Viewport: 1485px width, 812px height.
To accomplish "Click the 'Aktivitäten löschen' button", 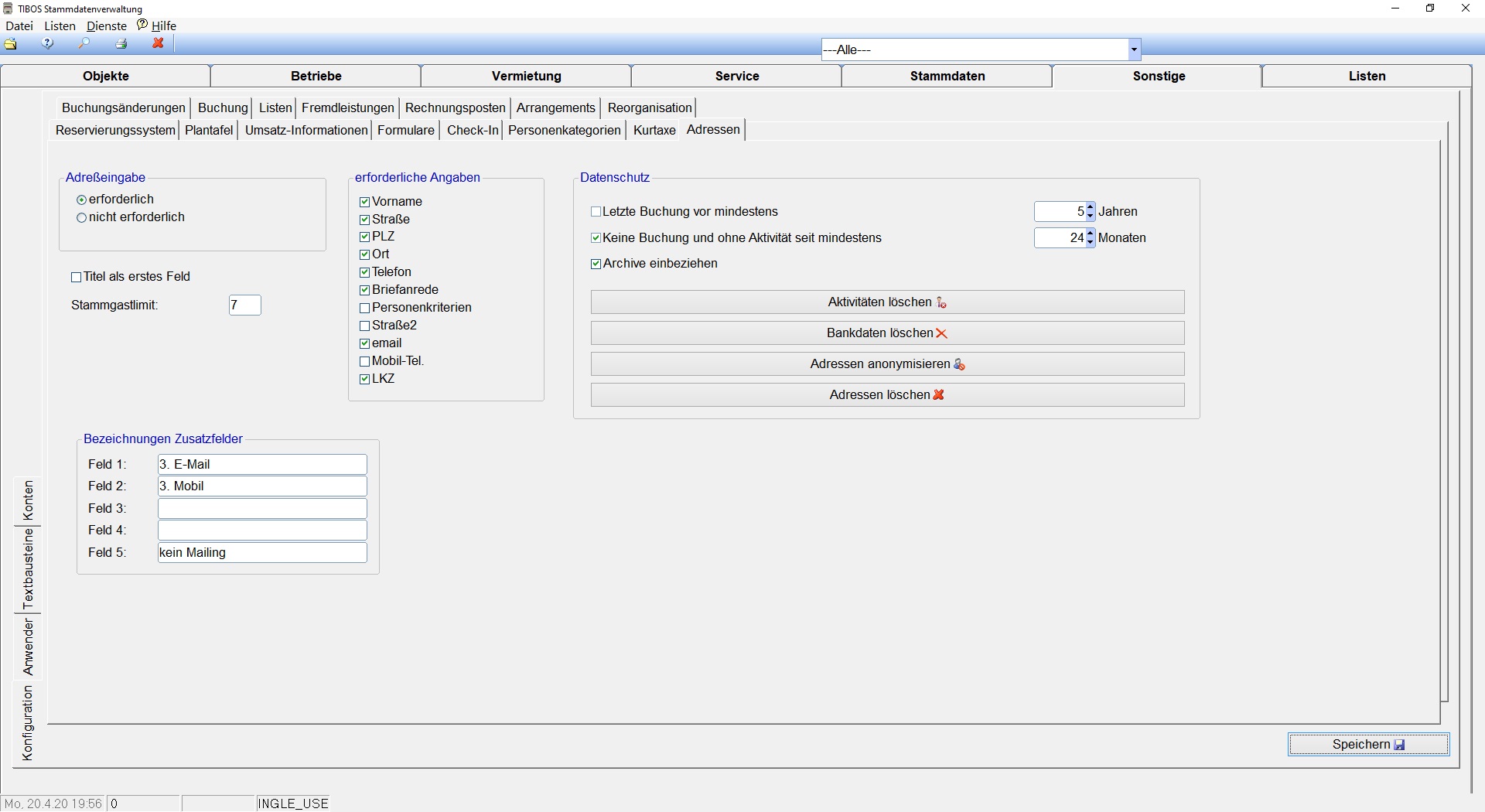I will tap(887, 302).
